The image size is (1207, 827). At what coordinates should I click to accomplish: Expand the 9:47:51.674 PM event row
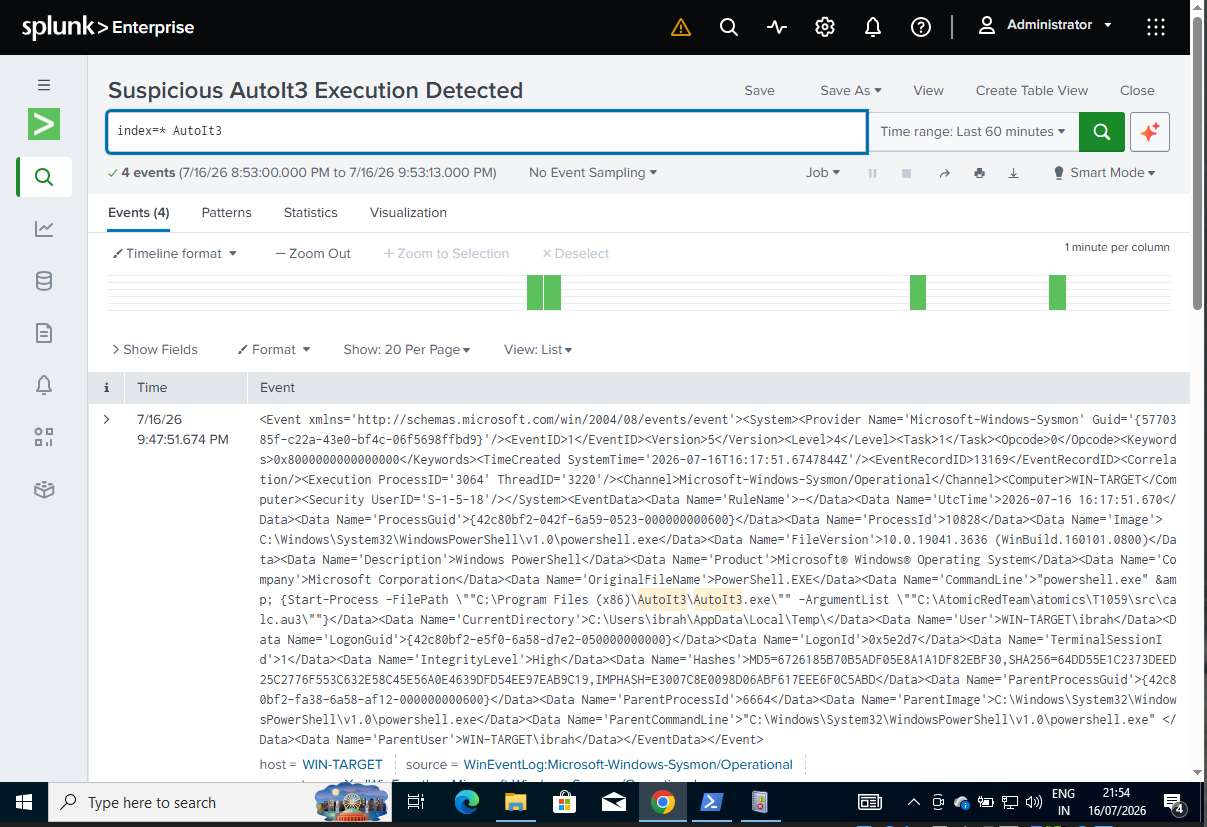pos(106,419)
